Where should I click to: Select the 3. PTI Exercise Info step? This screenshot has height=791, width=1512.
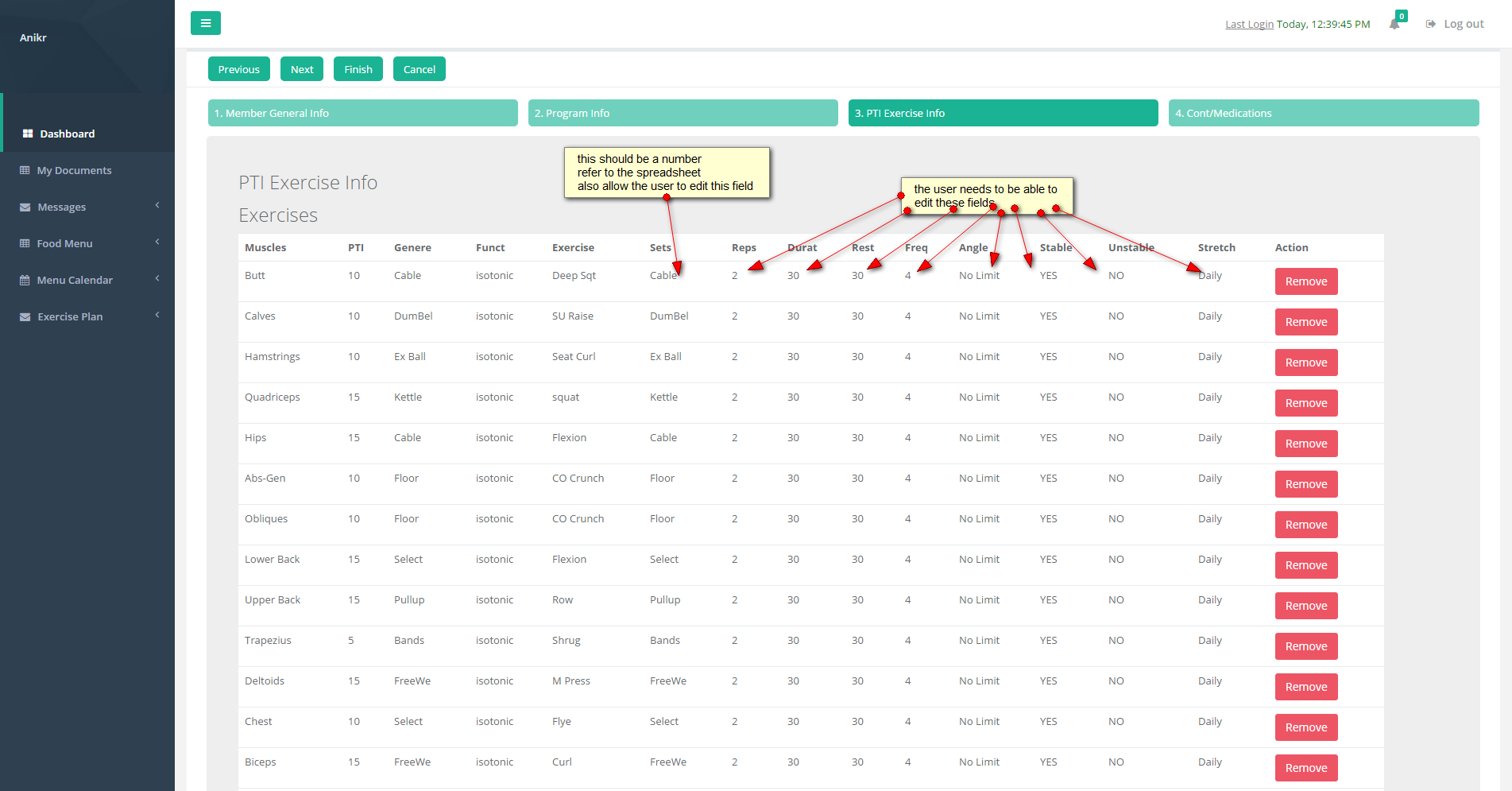coord(1003,113)
